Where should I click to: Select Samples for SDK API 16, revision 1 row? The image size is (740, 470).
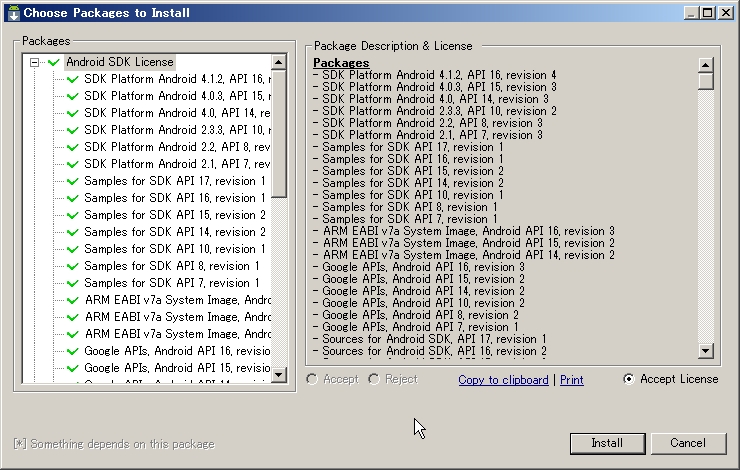[175, 198]
